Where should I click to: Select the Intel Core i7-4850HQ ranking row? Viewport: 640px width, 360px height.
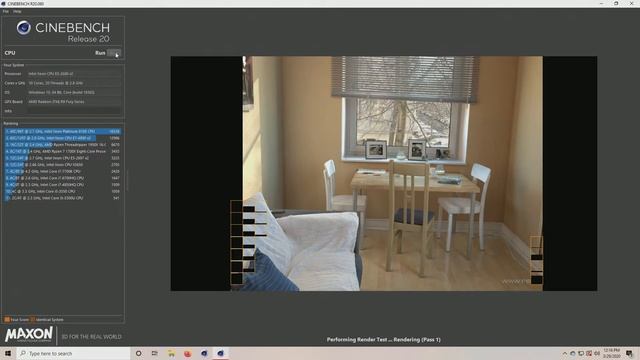point(63,184)
